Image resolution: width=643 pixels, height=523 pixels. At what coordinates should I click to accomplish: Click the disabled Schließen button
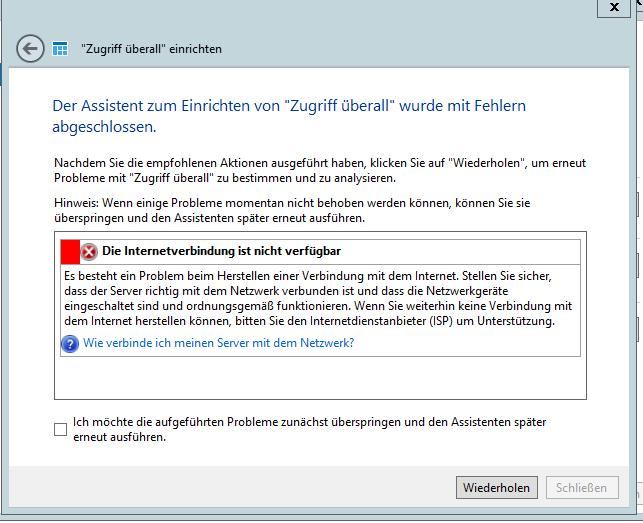pyautogui.click(x=582, y=488)
